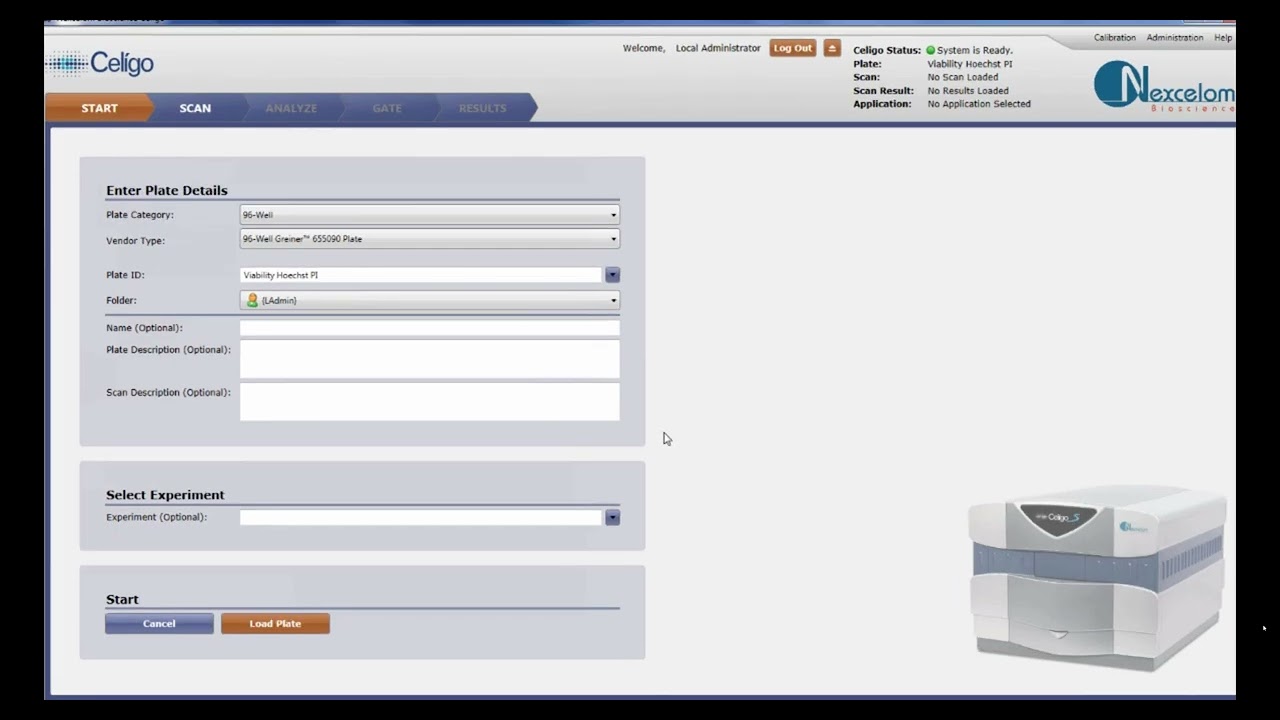This screenshot has width=1280, height=720.
Task: Switch to the RESULTS tab
Action: (x=482, y=108)
